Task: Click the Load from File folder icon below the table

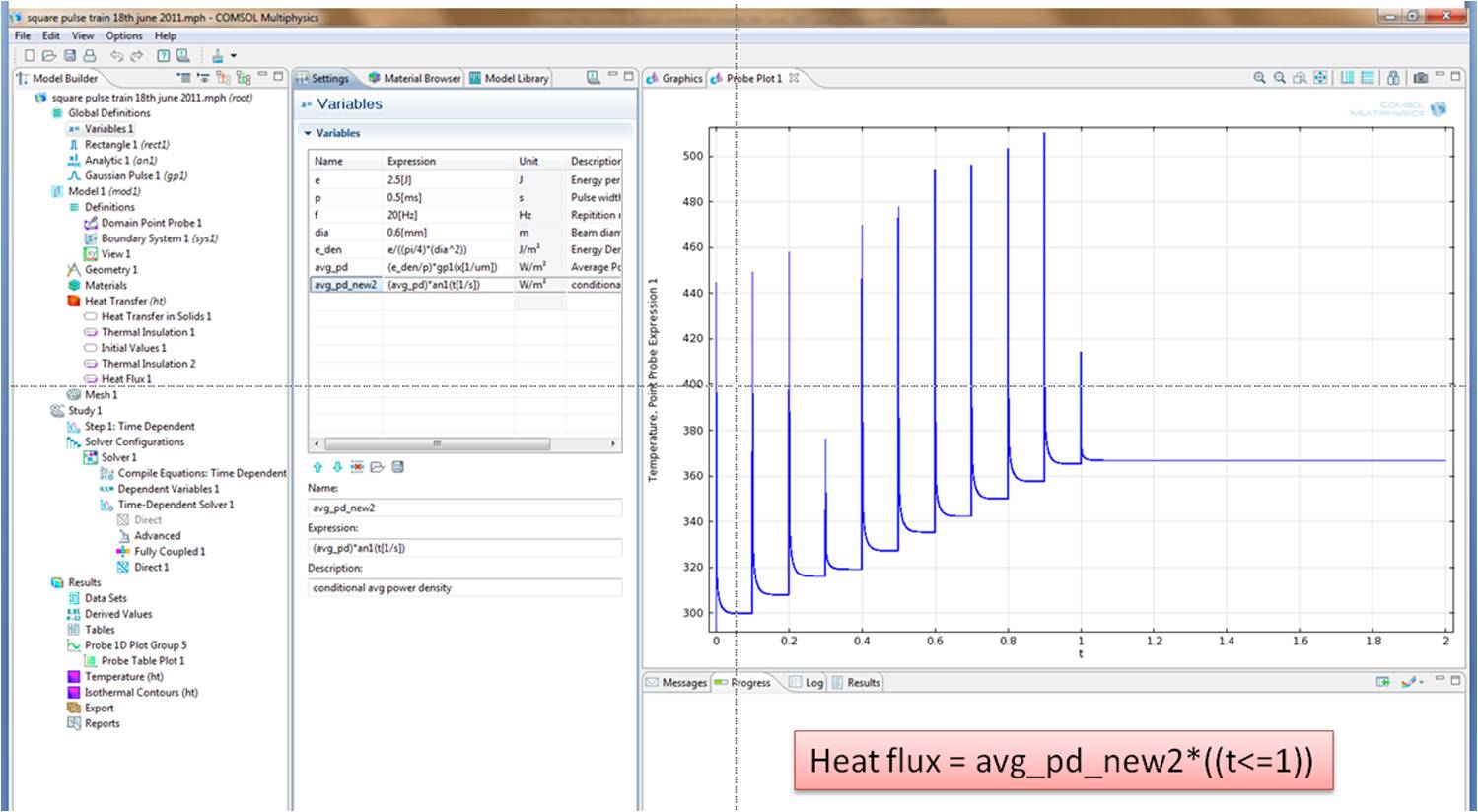Action: [377, 467]
